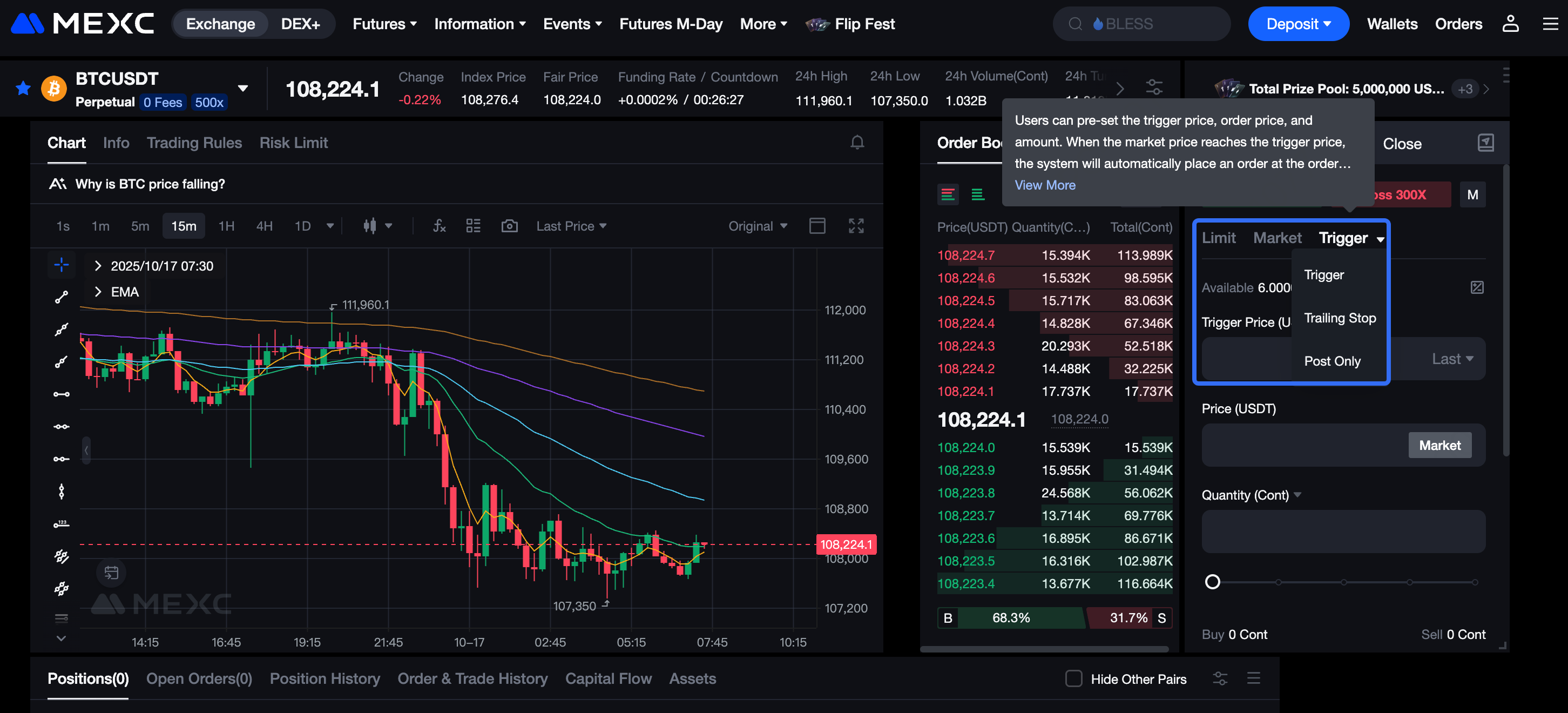Screen dimensions: 1568x713
Task: Choose Trailing Stop from order type menu
Action: tap(1339, 318)
